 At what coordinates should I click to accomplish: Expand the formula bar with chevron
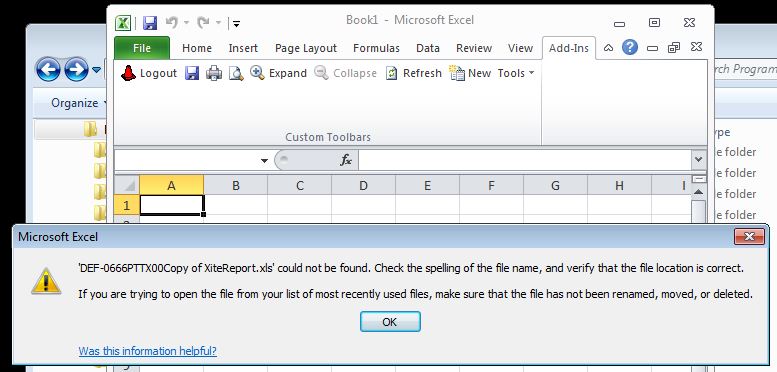(699, 160)
